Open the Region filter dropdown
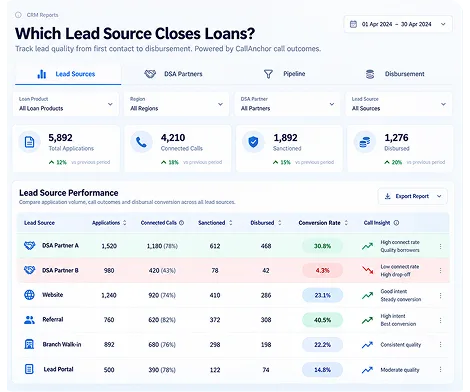 pos(176,104)
